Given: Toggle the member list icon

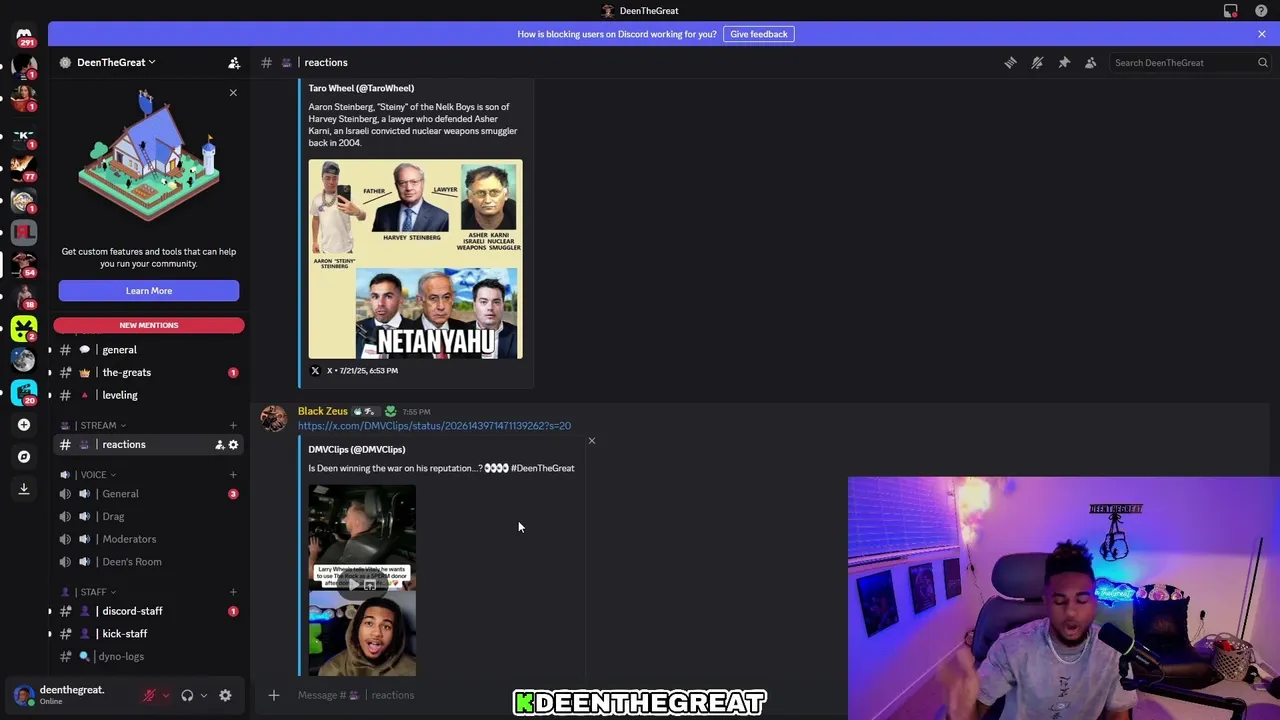Looking at the screenshot, I should click(x=1091, y=63).
